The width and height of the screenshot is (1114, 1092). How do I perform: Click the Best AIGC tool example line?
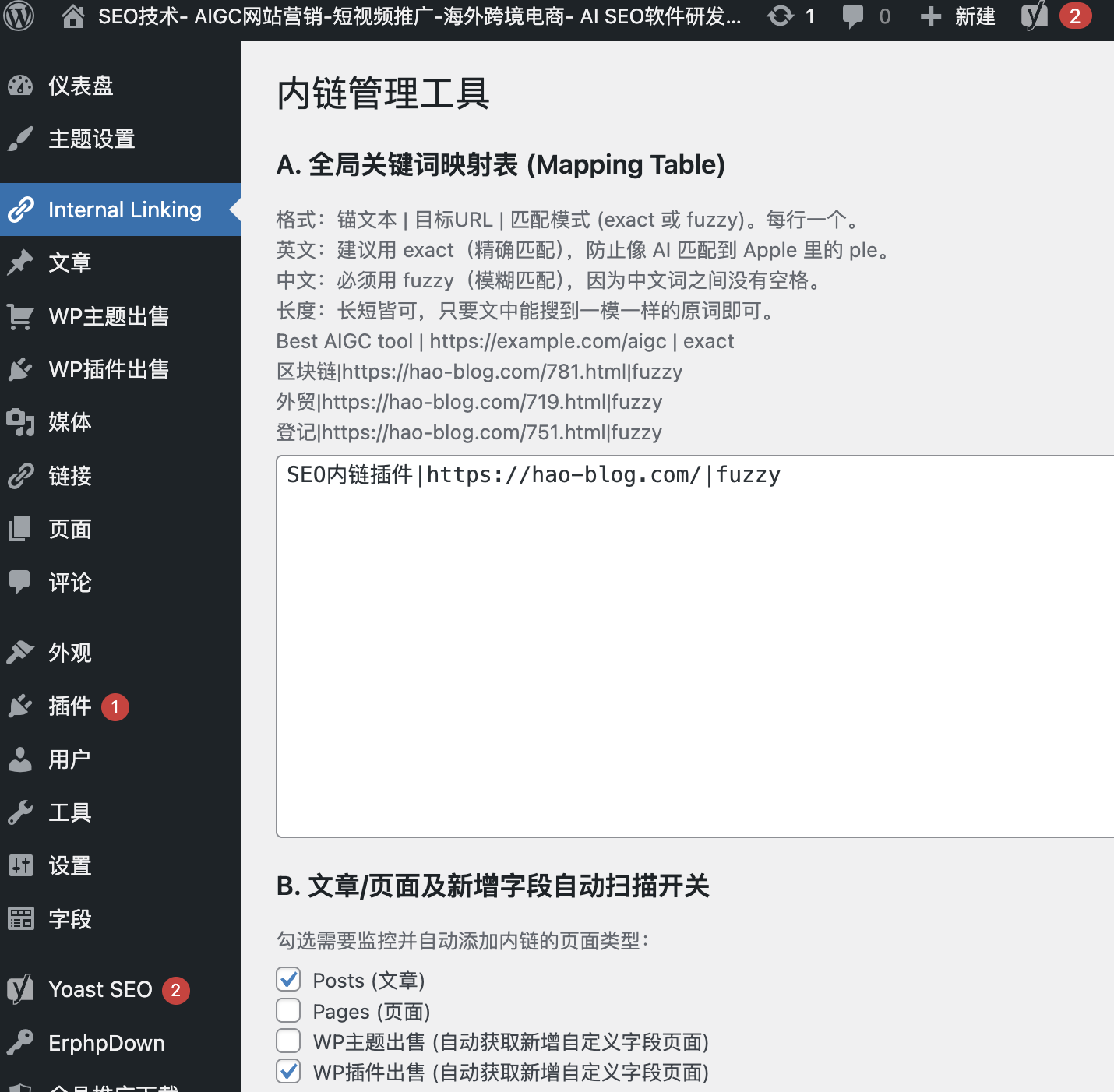point(505,341)
